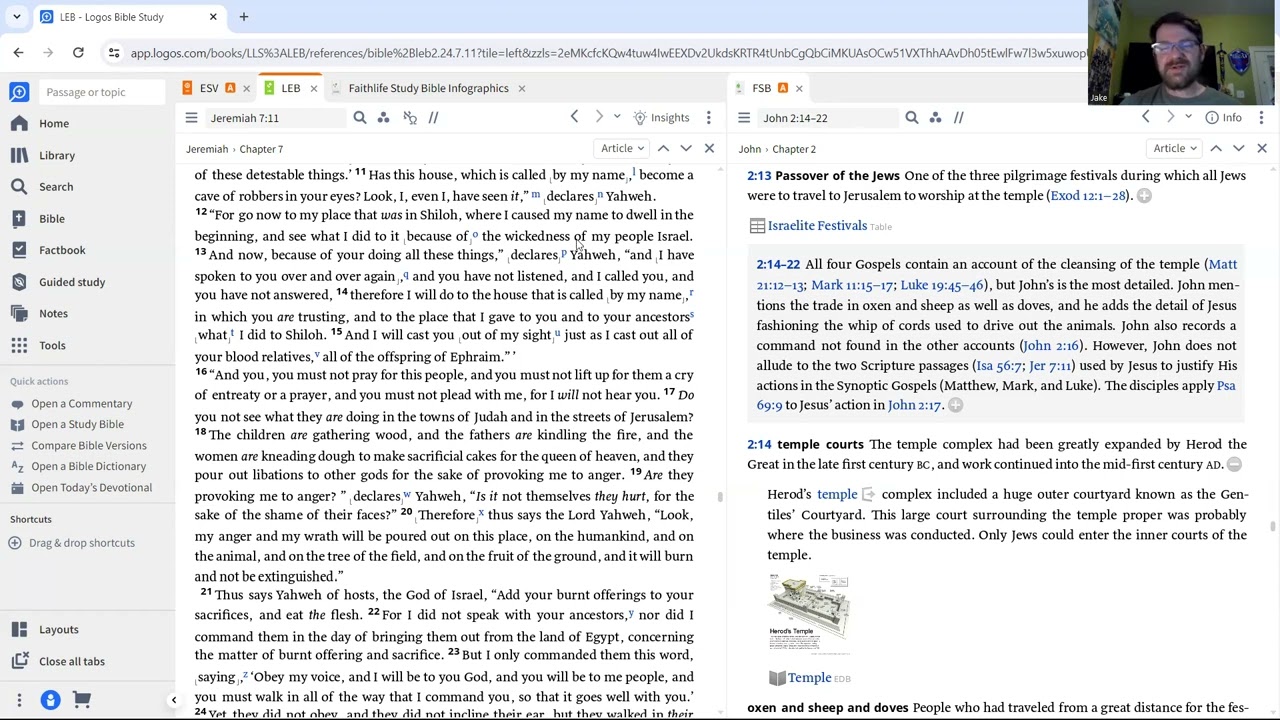
Task: Open the LEB panel kebab menu
Action: [708, 118]
